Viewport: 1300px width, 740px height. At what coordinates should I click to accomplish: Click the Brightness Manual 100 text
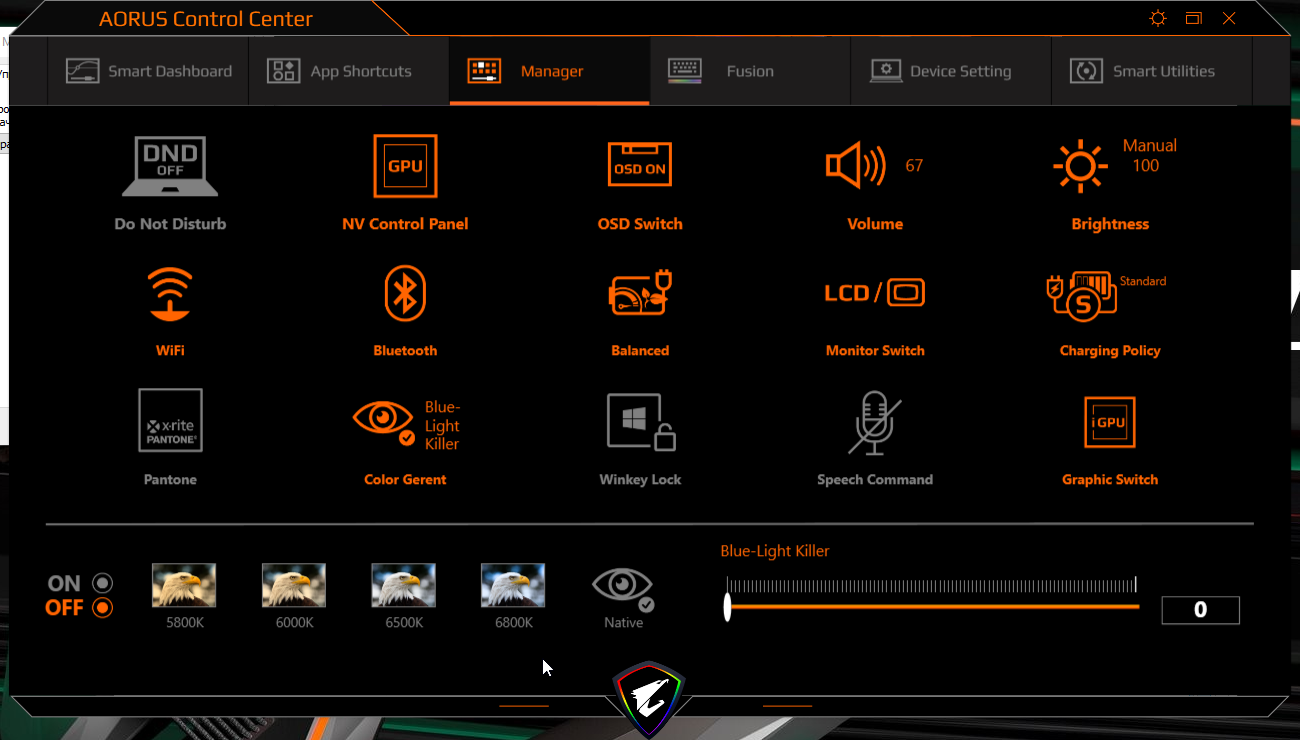(x=1149, y=156)
